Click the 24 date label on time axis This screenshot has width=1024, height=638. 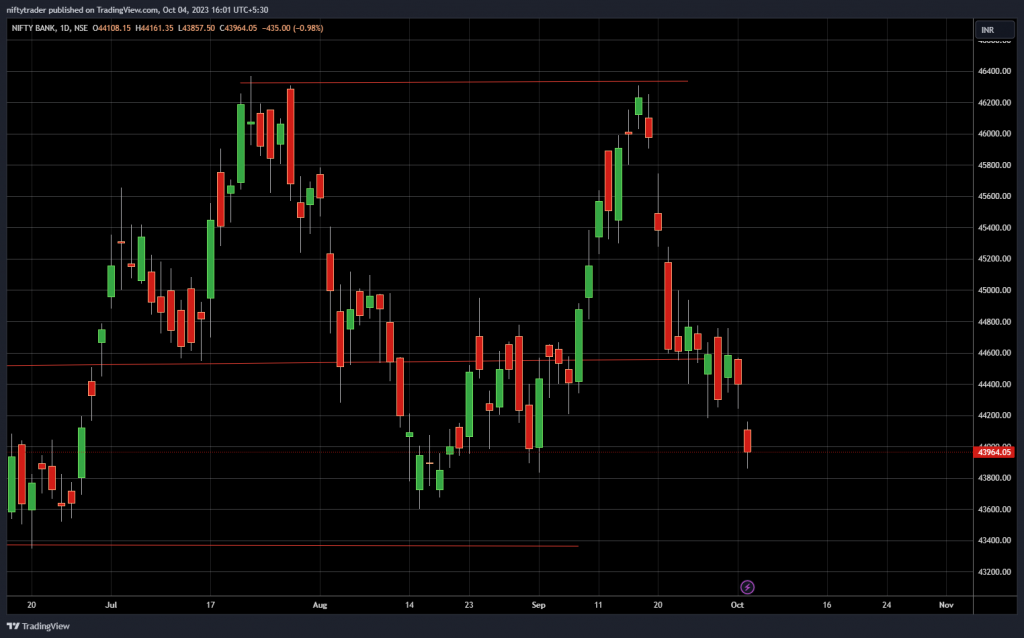[887, 605]
